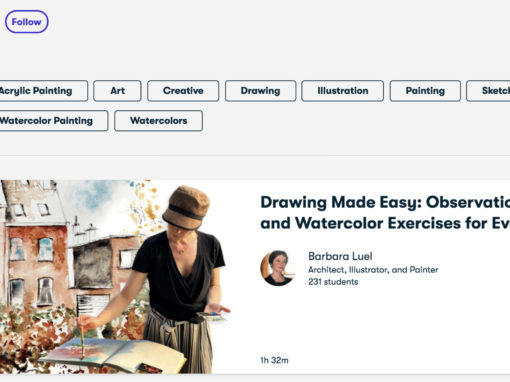Screen dimensions: 510x382
Task: Open the Barbara Luel teacher name link
Action: coord(340,256)
